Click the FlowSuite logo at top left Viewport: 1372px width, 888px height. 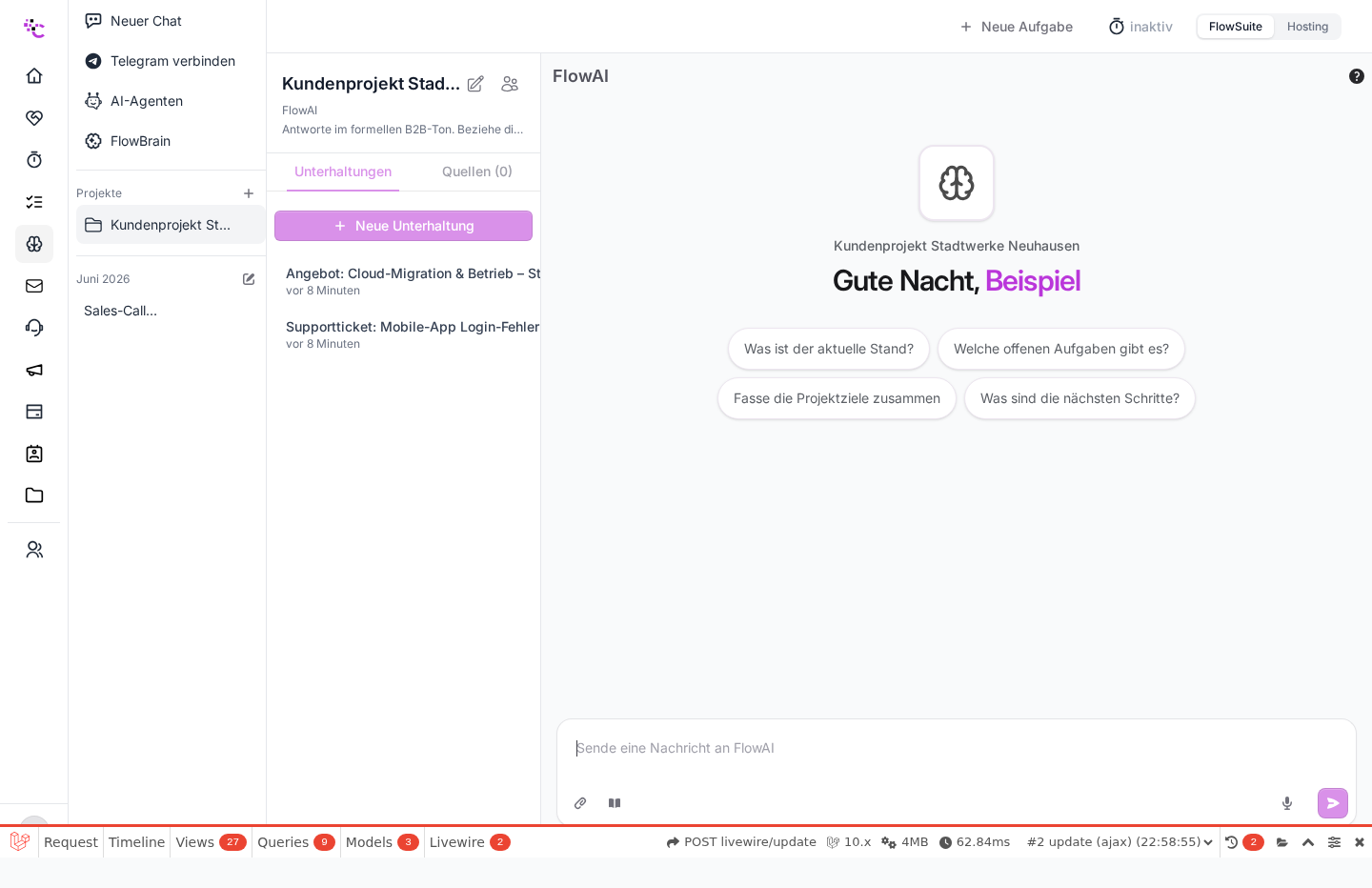coord(34,28)
